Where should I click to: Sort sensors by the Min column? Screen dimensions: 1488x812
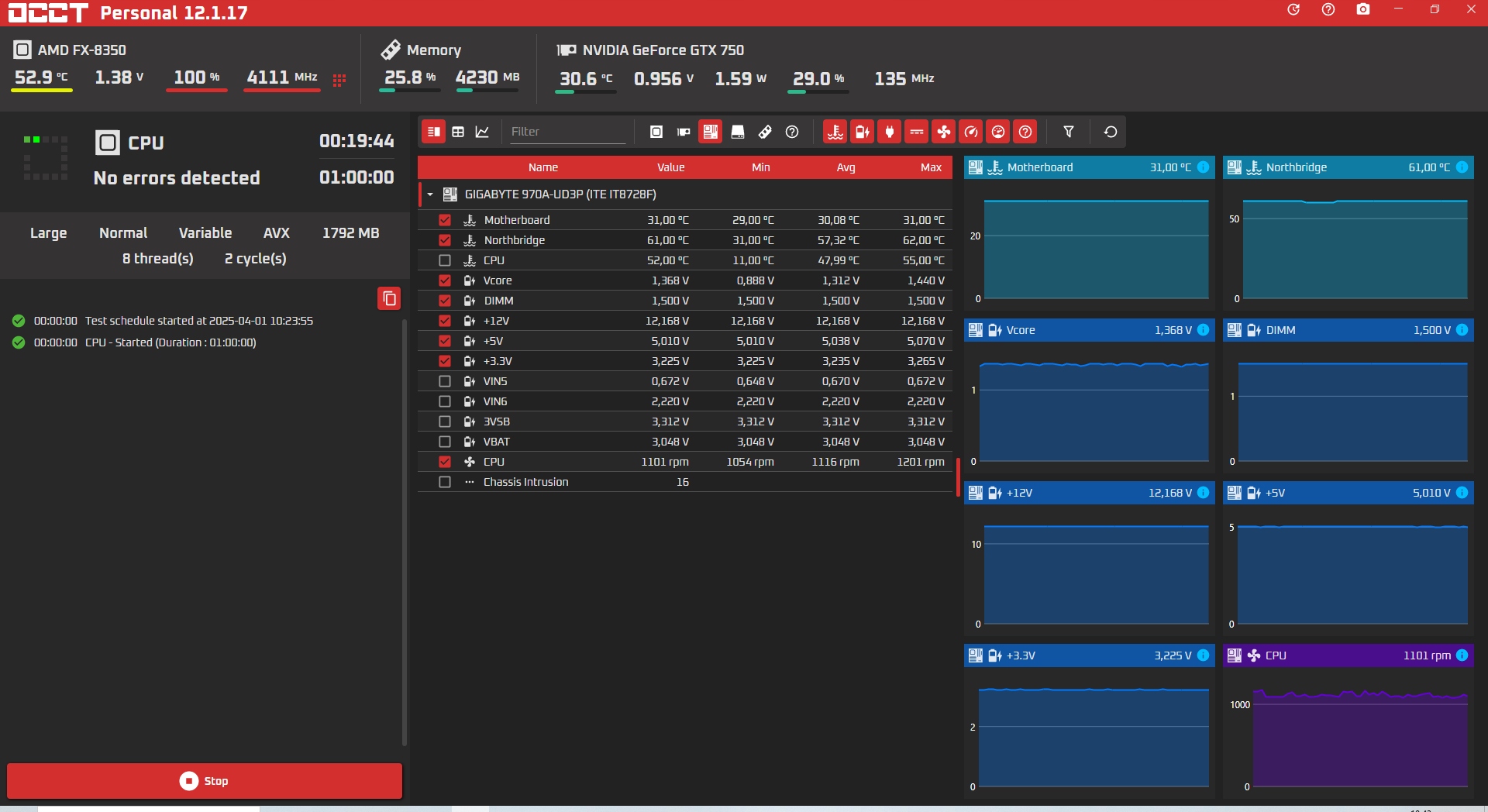761,167
